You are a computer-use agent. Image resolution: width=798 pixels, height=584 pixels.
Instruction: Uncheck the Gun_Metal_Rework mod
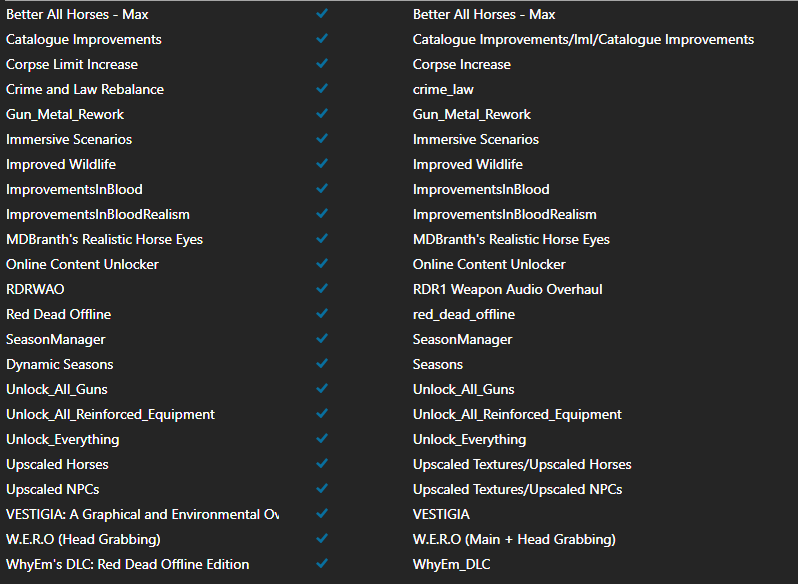(x=322, y=114)
